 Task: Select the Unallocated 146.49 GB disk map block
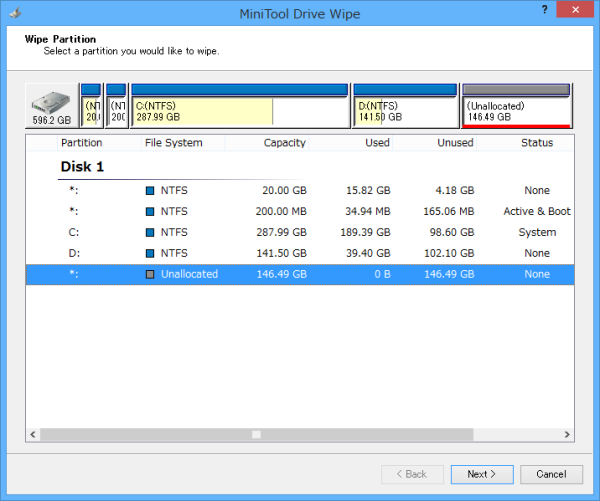coord(517,106)
